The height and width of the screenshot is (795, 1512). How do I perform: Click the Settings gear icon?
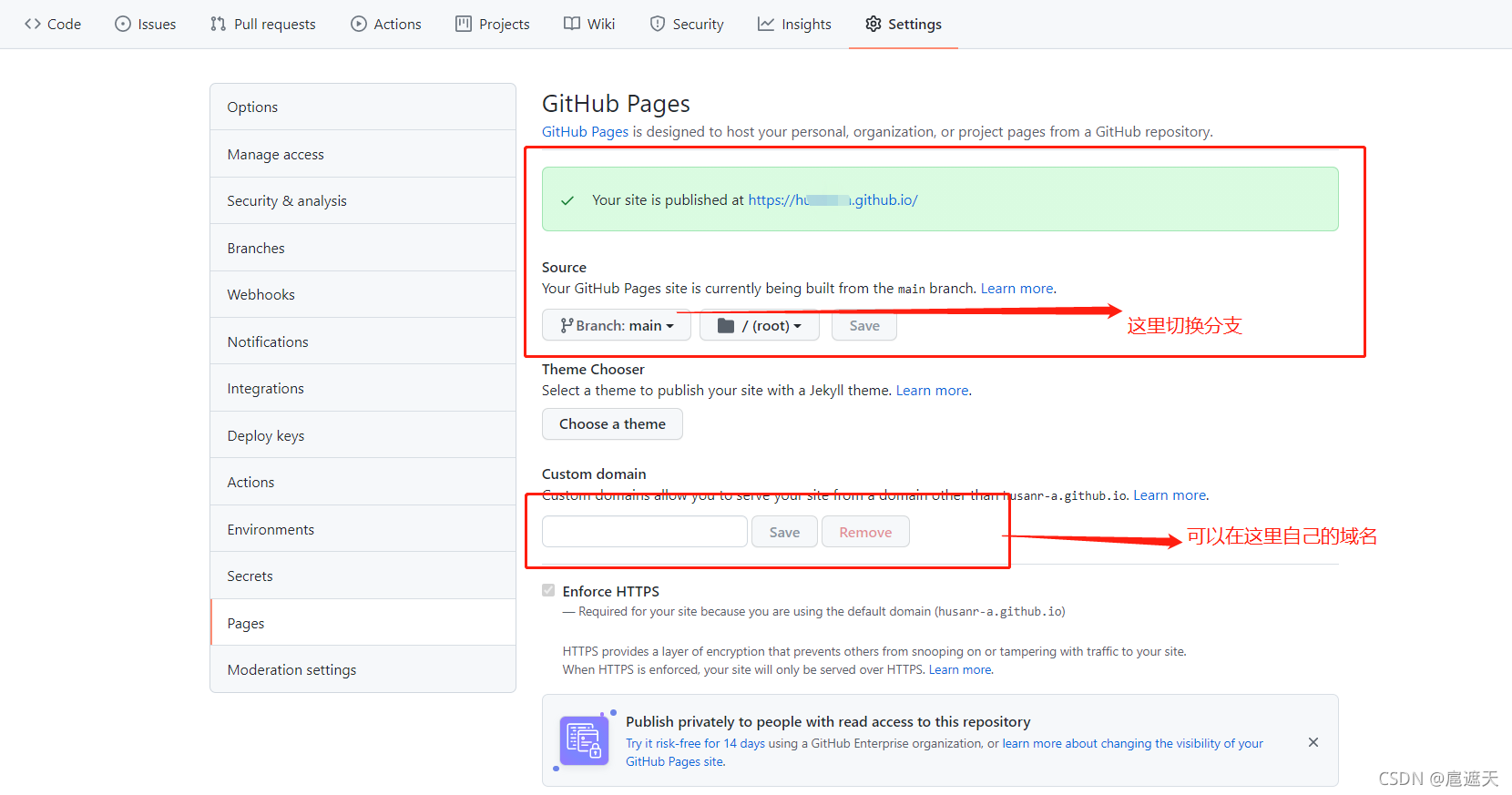873,24
